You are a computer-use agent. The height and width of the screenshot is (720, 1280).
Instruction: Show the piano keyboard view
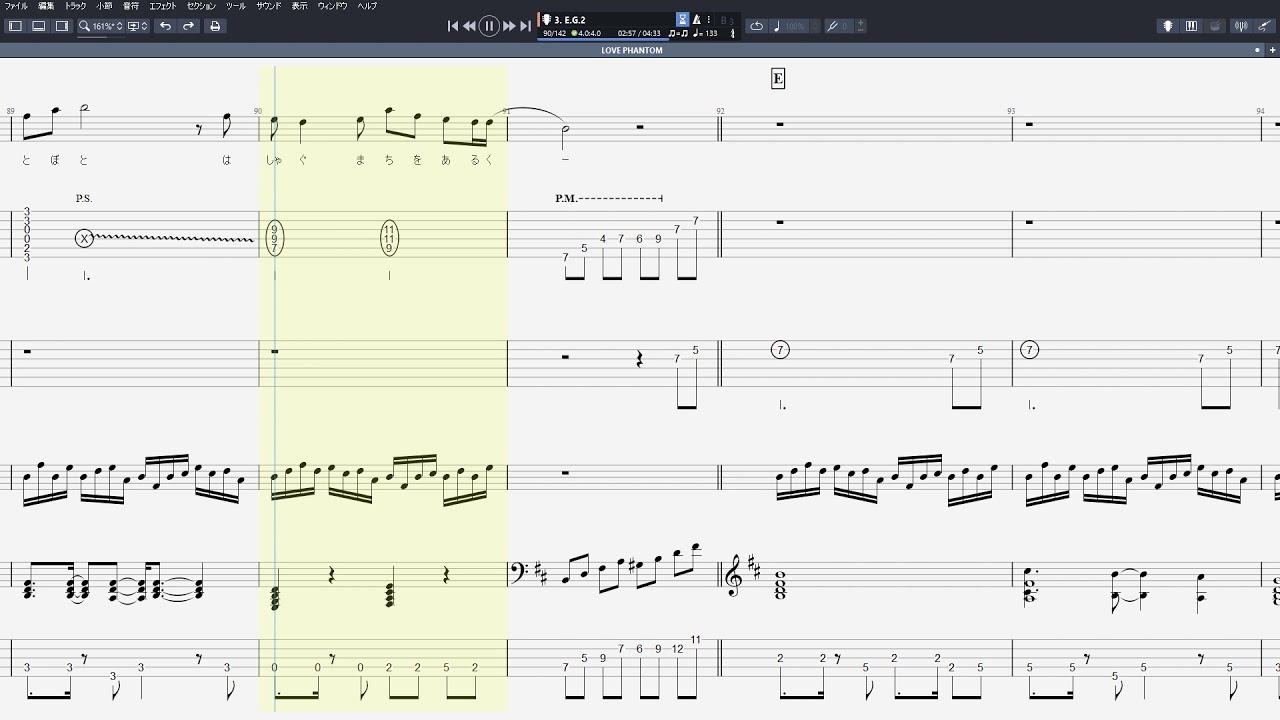(x=1191, y=26)
